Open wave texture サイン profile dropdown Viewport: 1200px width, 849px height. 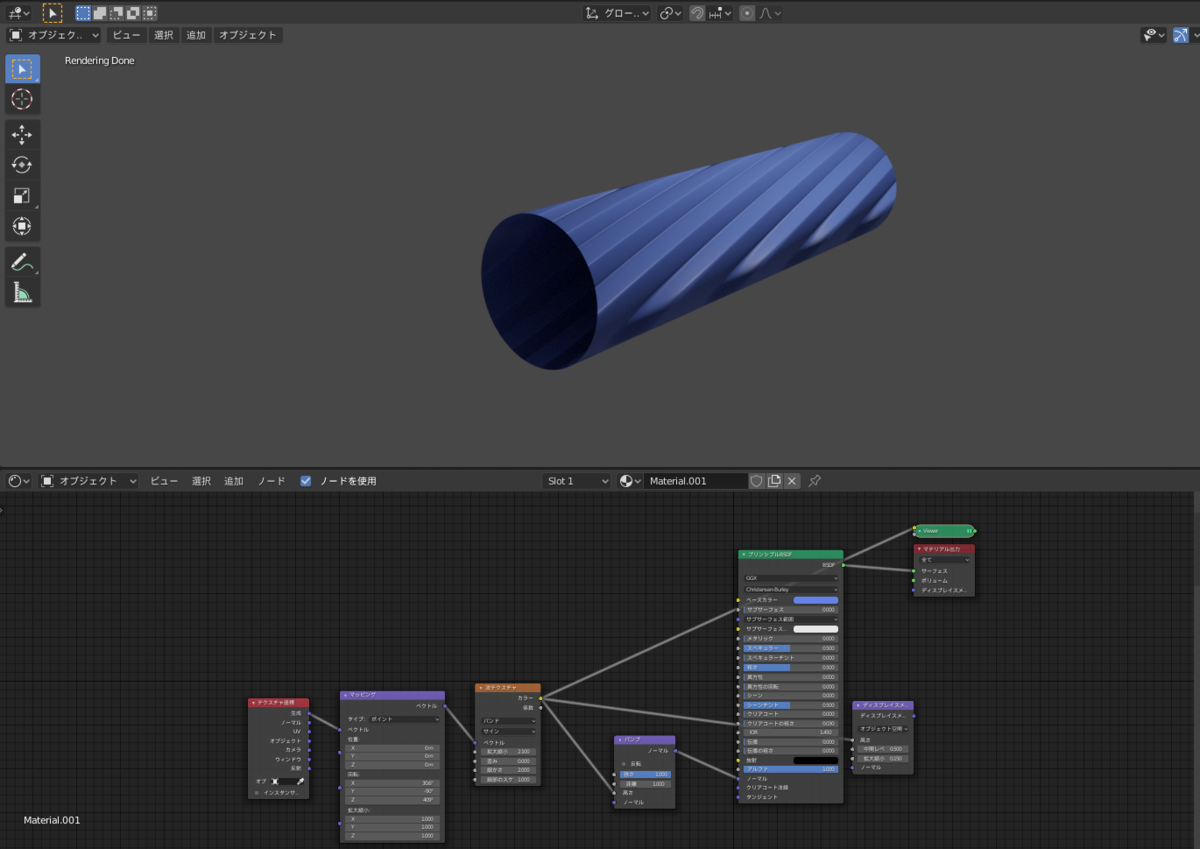pos(508,731)
